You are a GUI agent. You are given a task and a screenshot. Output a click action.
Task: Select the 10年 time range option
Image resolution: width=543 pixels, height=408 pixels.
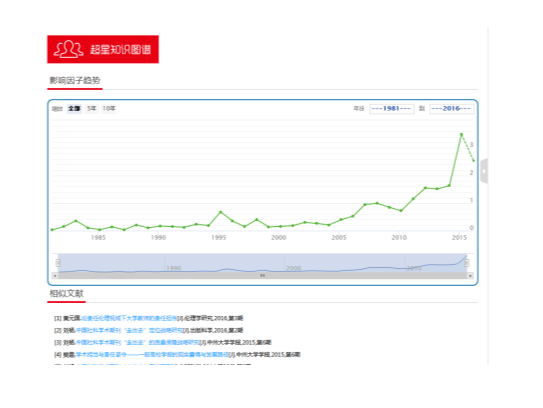[109, 108]
